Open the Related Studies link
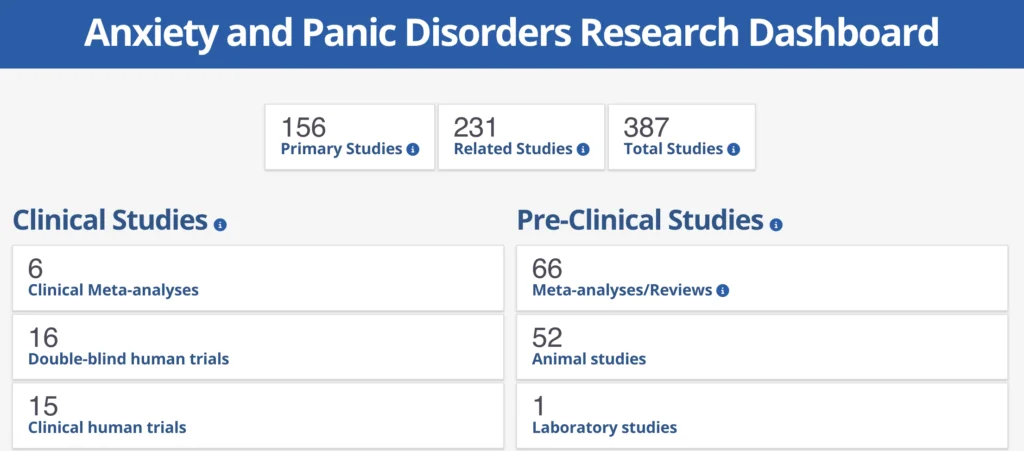 coord(513,149)
